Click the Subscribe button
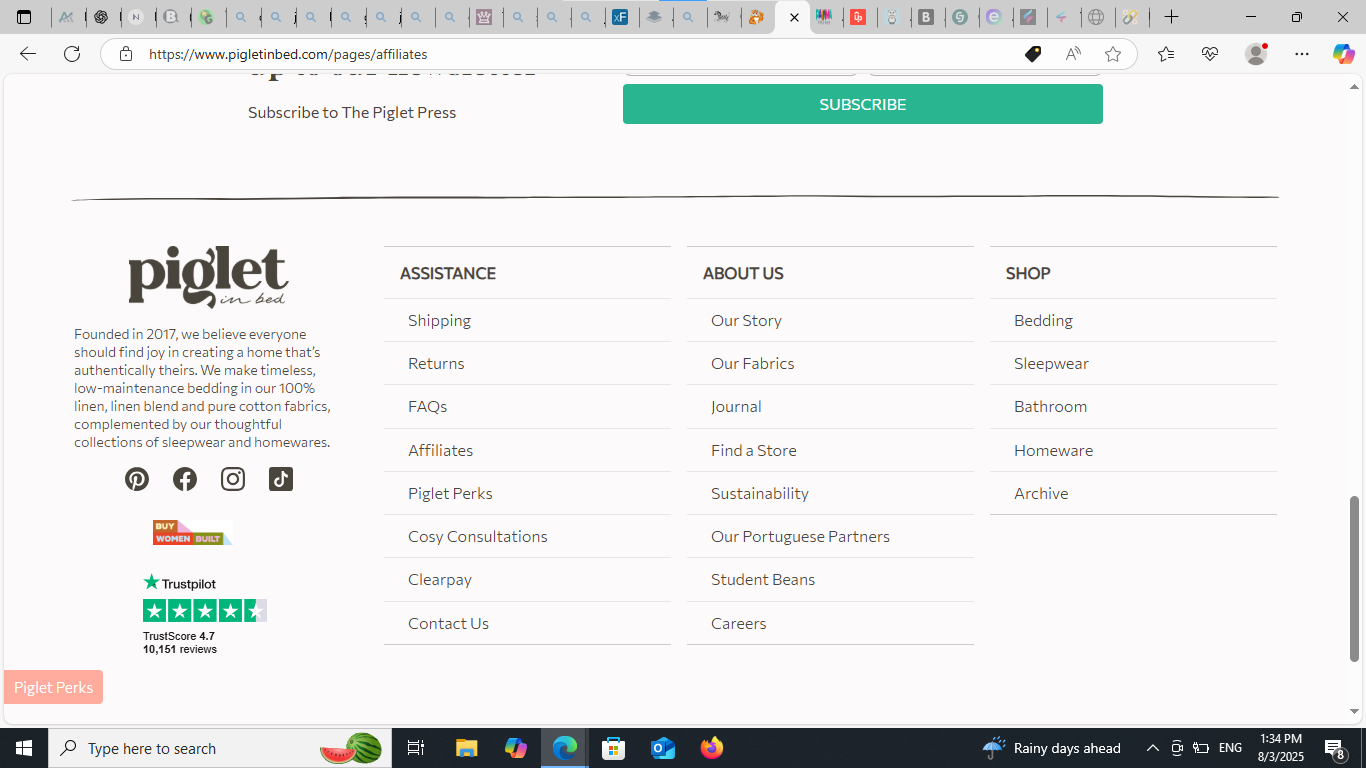Image resolution: width=1366 pixels, height=768 pixels. pyautogui.click(x=863, y=104)
